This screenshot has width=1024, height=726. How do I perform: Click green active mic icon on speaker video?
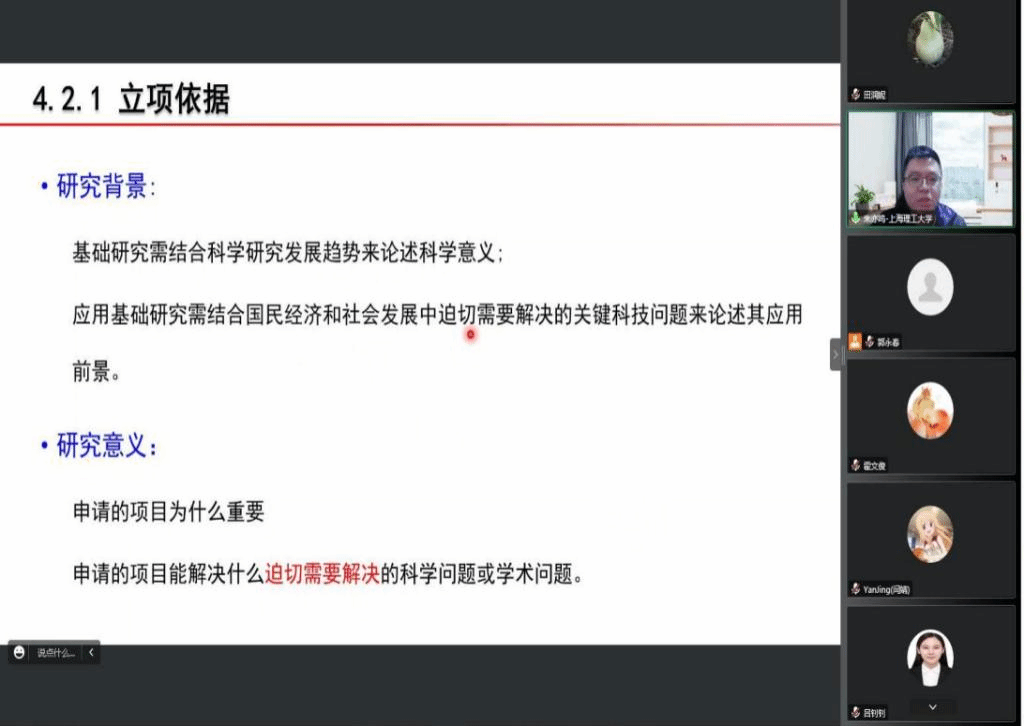856,218
